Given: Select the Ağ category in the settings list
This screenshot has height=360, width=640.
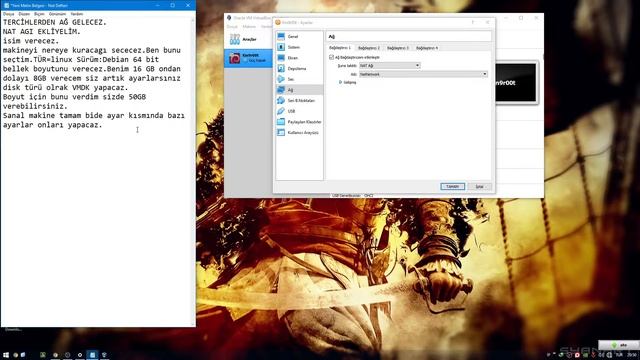Looking at the screenshot, I should (x=299, y=90).
